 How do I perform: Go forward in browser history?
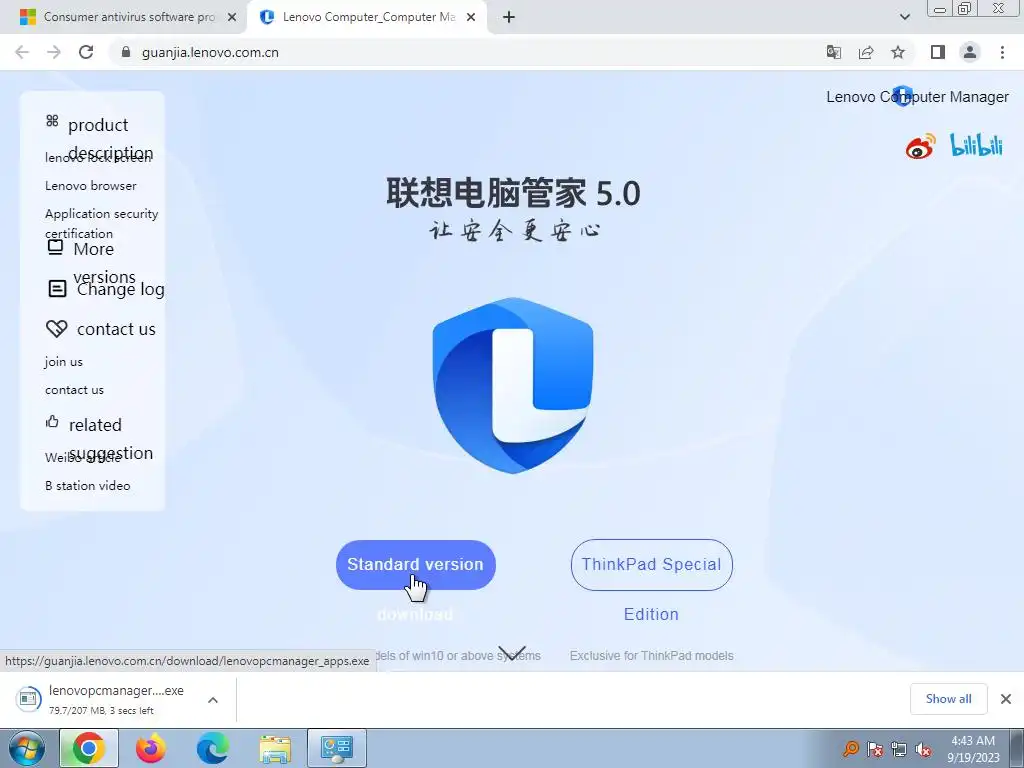54,52
